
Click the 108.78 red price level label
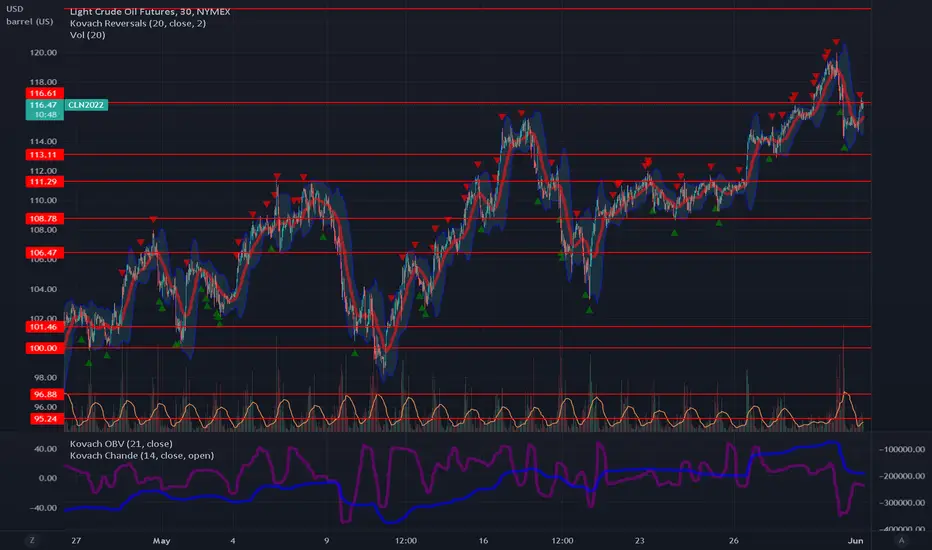[44, 219]
